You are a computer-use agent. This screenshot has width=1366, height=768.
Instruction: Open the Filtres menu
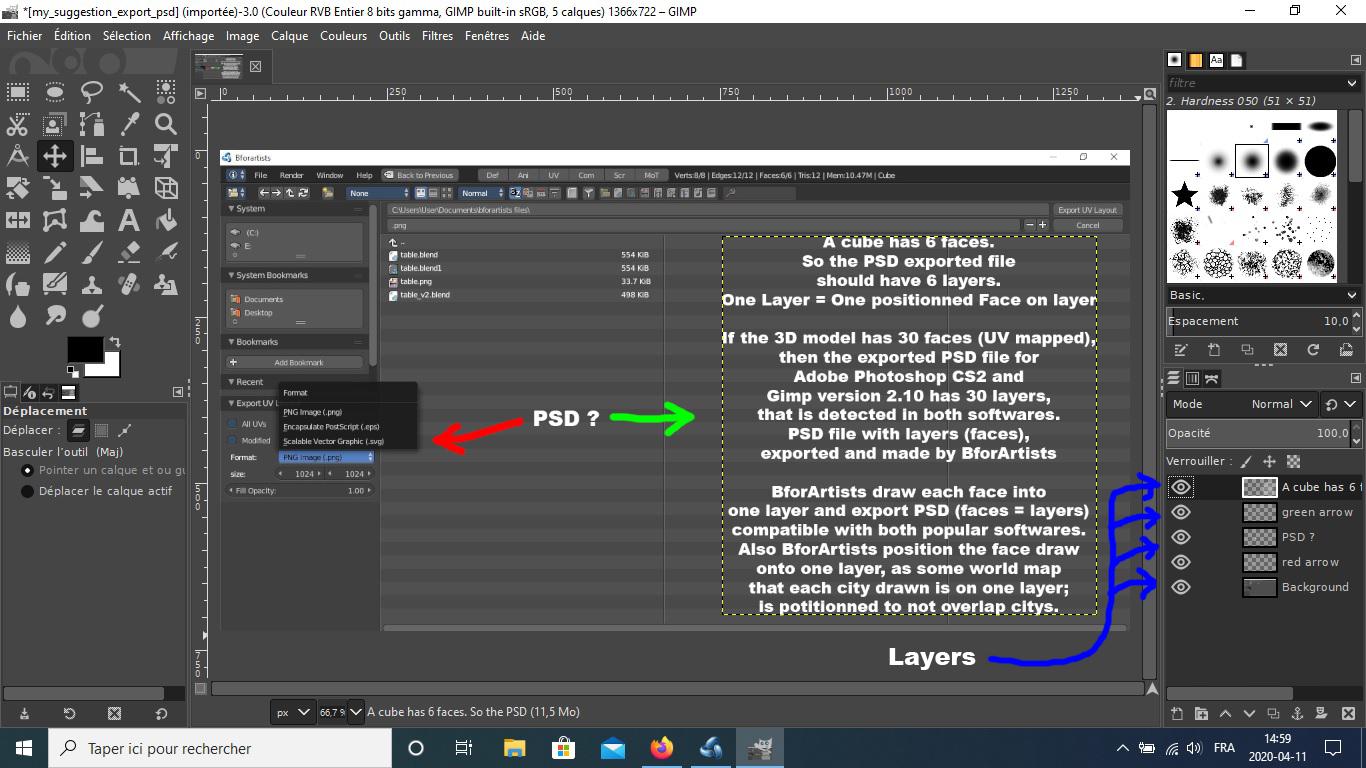tap(437, 35)
